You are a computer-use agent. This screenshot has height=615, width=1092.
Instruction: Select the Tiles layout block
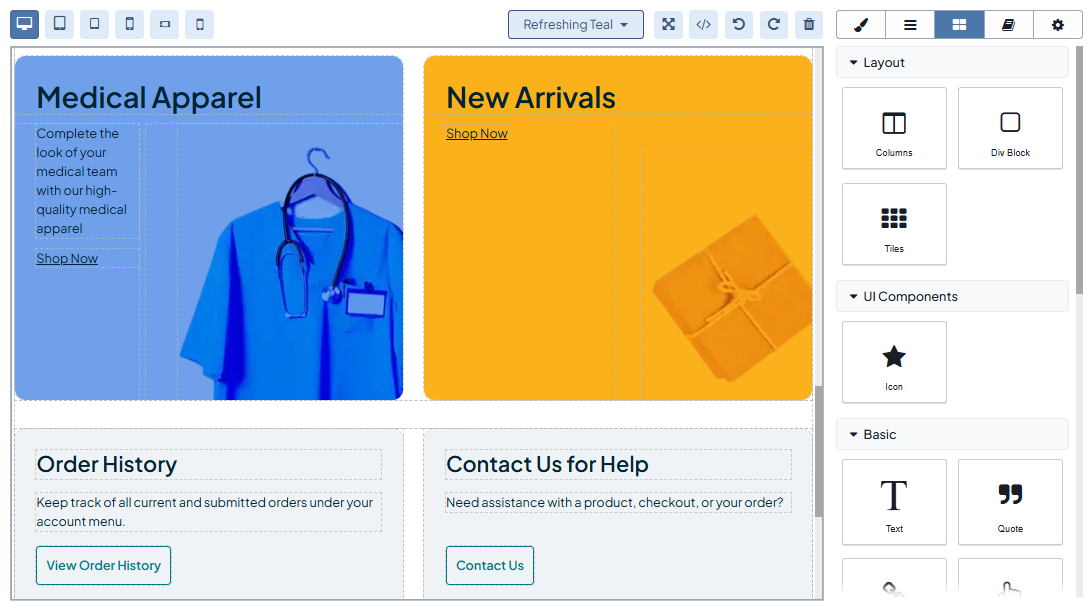pyautogui.click(x=894, y=224)
